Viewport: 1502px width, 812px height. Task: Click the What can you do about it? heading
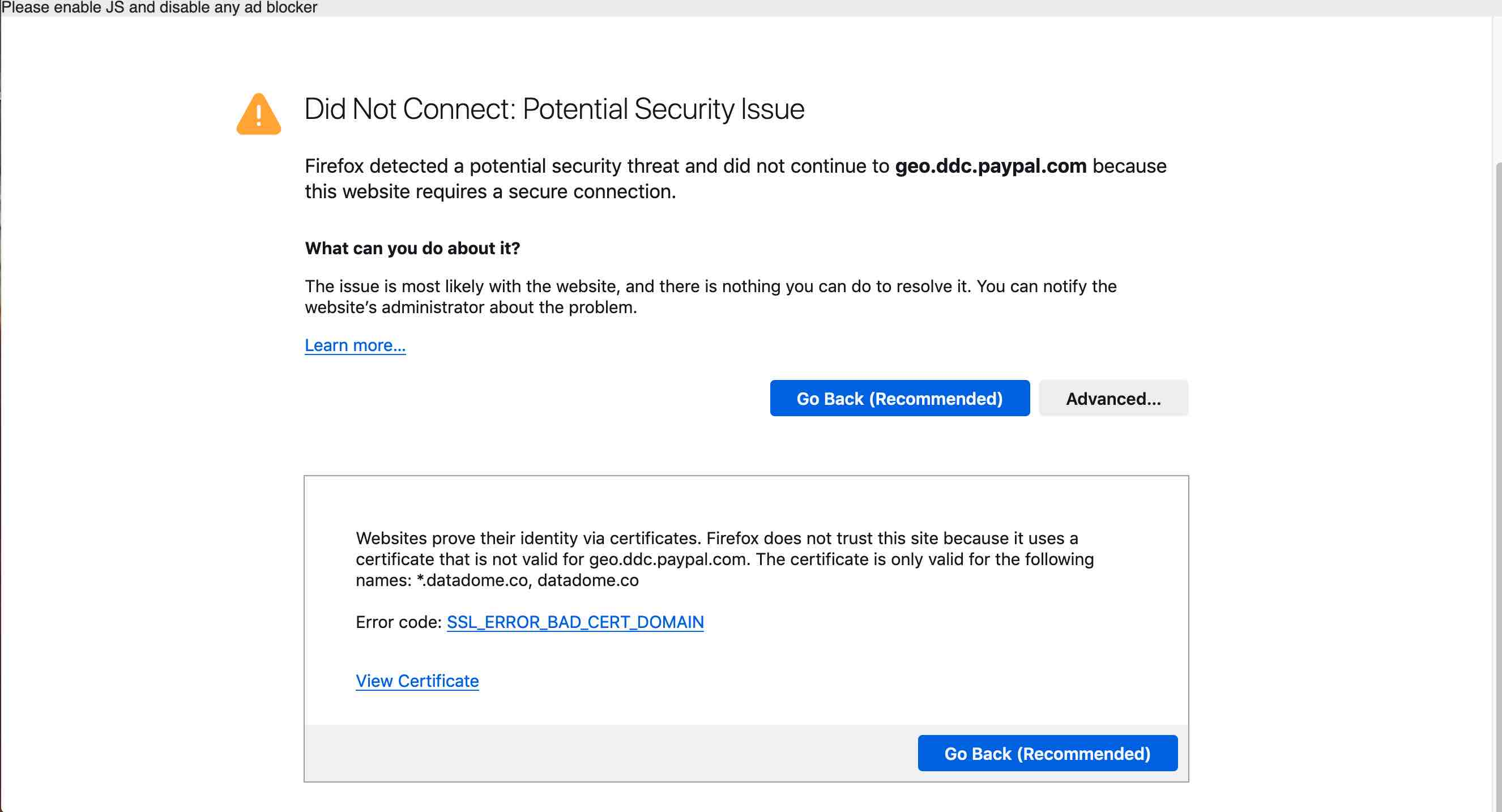(x=412, y=249)
